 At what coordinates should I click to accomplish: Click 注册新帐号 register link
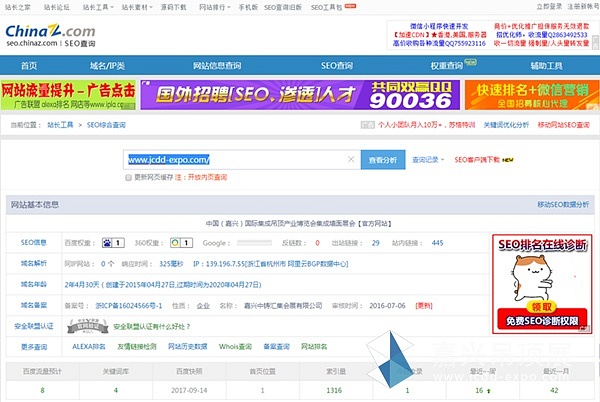[x=583, y=7]
